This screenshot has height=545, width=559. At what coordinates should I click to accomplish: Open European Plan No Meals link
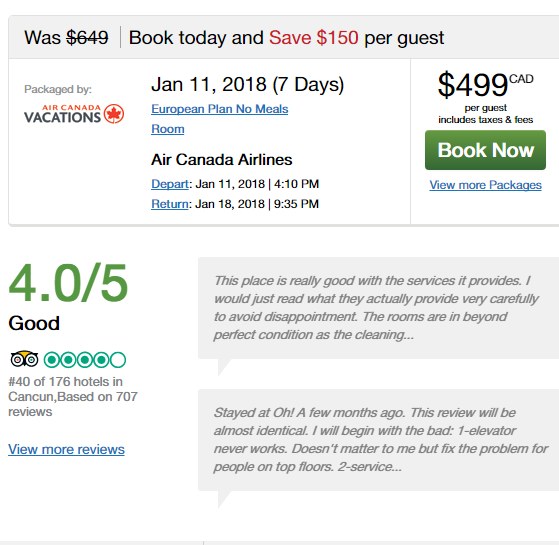[x=220, y=109]
